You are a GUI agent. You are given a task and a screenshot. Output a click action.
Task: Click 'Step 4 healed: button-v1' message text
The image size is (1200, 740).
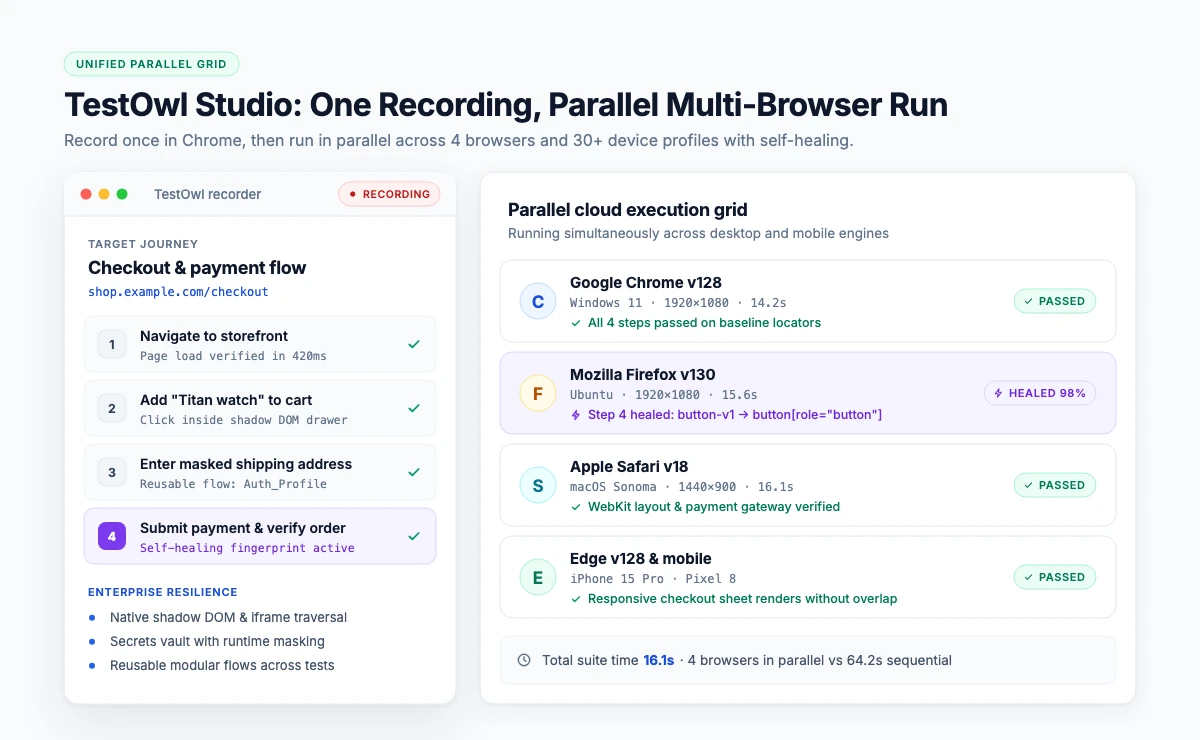pyautogui.click(x=735, y=415)
